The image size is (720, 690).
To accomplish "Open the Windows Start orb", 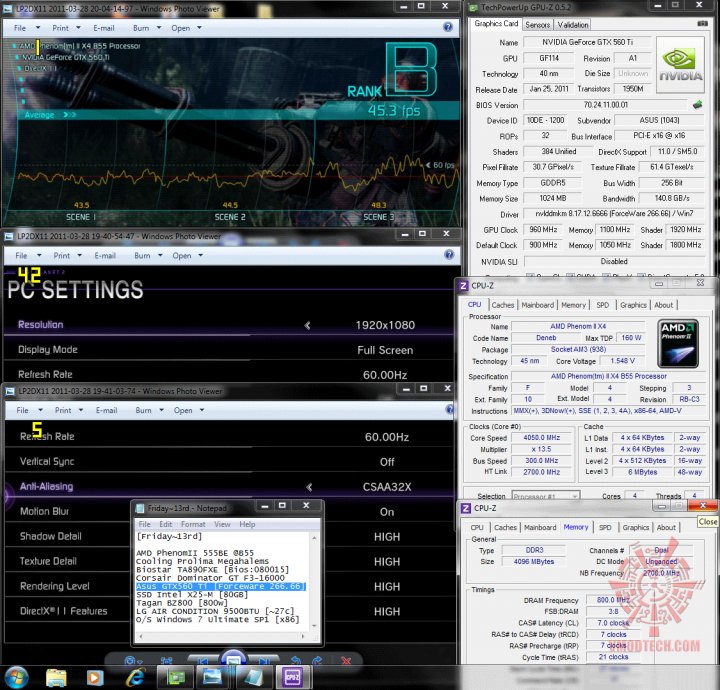I will (x=17, y=677).
